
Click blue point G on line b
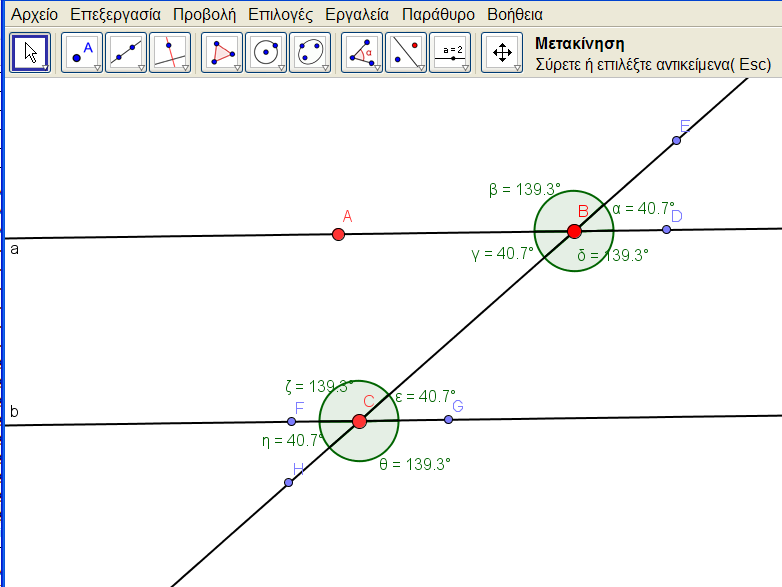click(448, 419)
